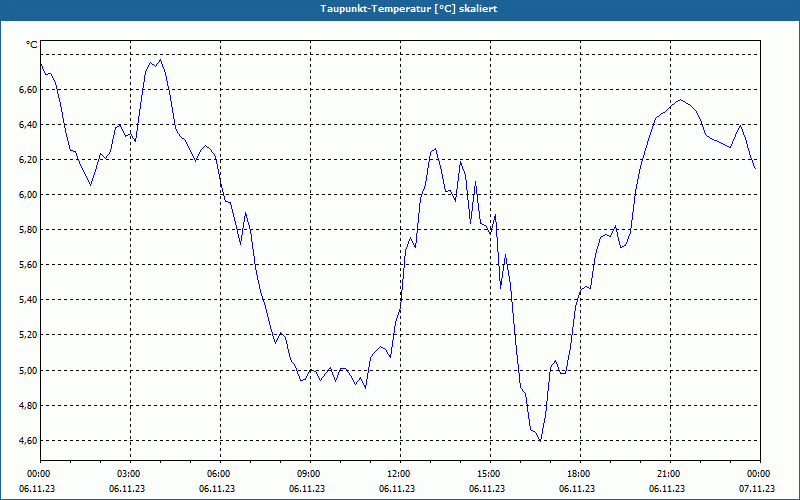Click the 5,40 y-axis value

pyautogui.click(x=28, y=300)
